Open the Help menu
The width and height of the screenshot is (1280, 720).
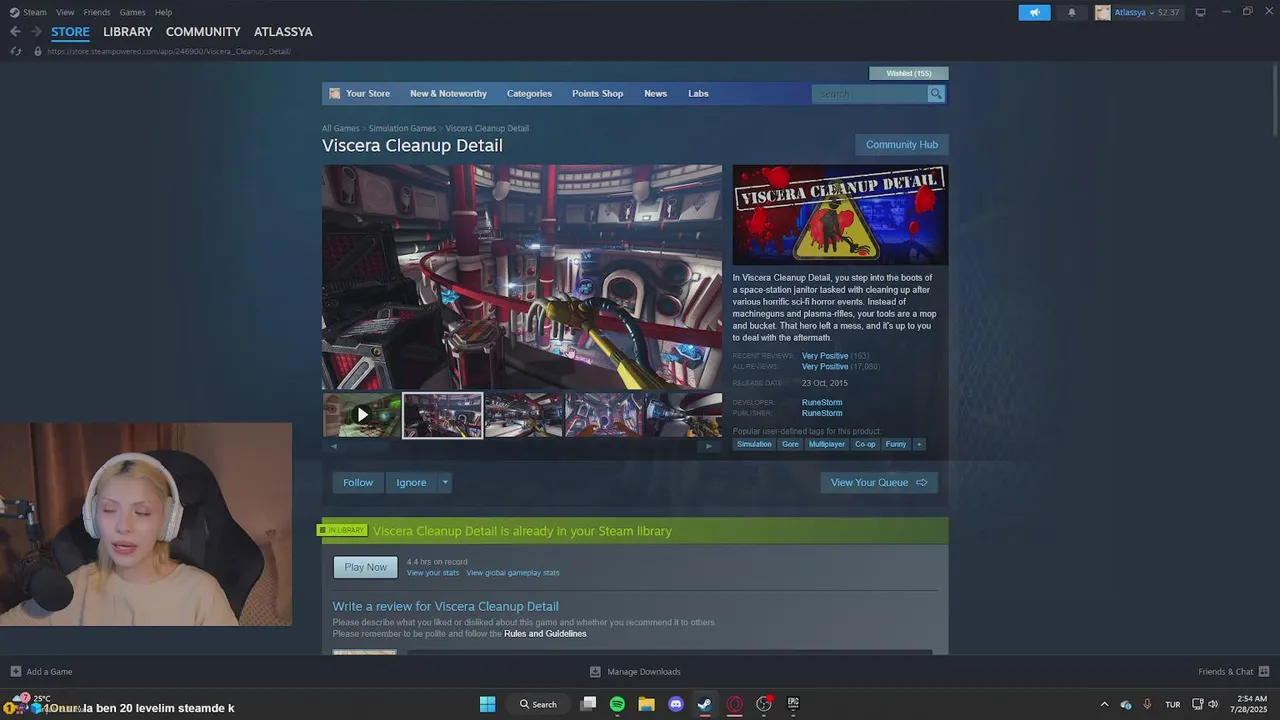click(164, 12)
